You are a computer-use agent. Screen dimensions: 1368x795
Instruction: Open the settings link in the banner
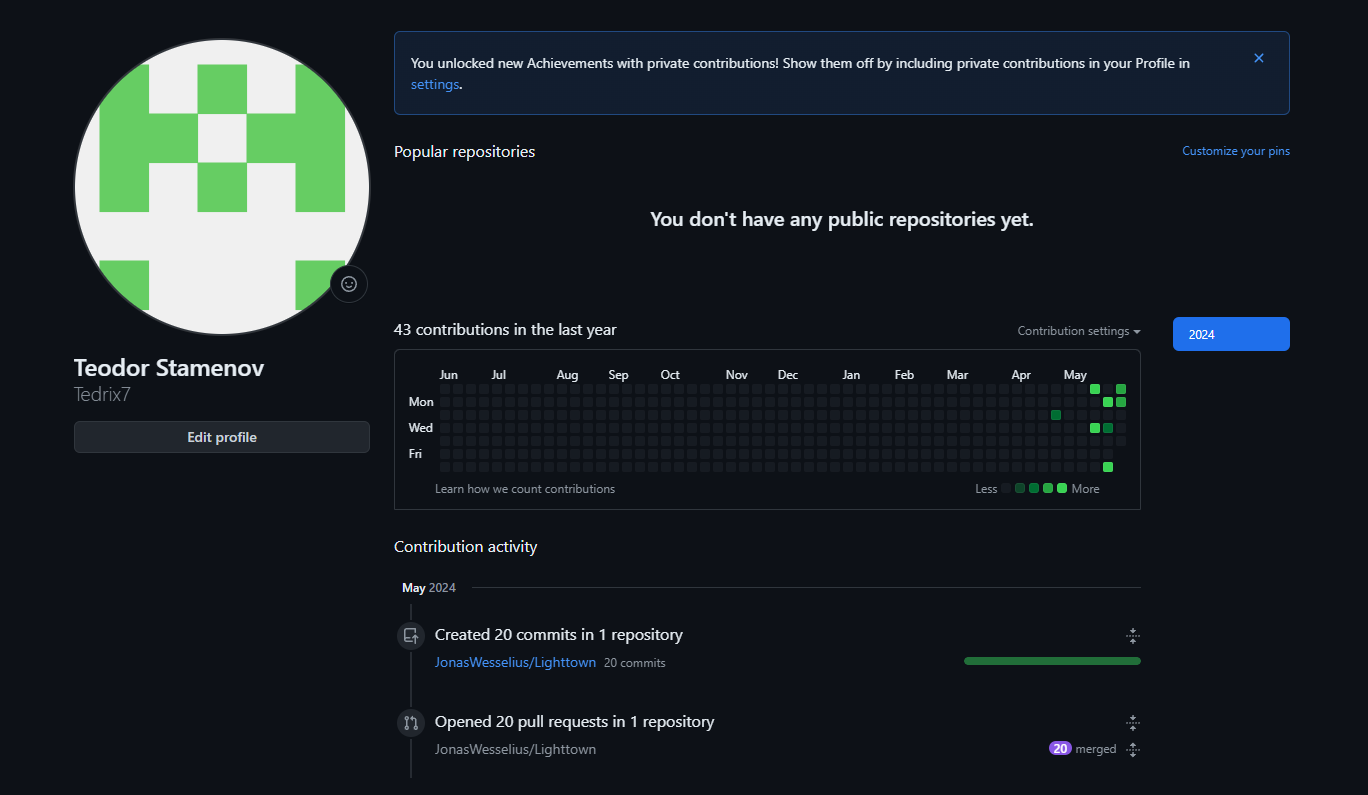pyautogui.click(x=434, y=85)
